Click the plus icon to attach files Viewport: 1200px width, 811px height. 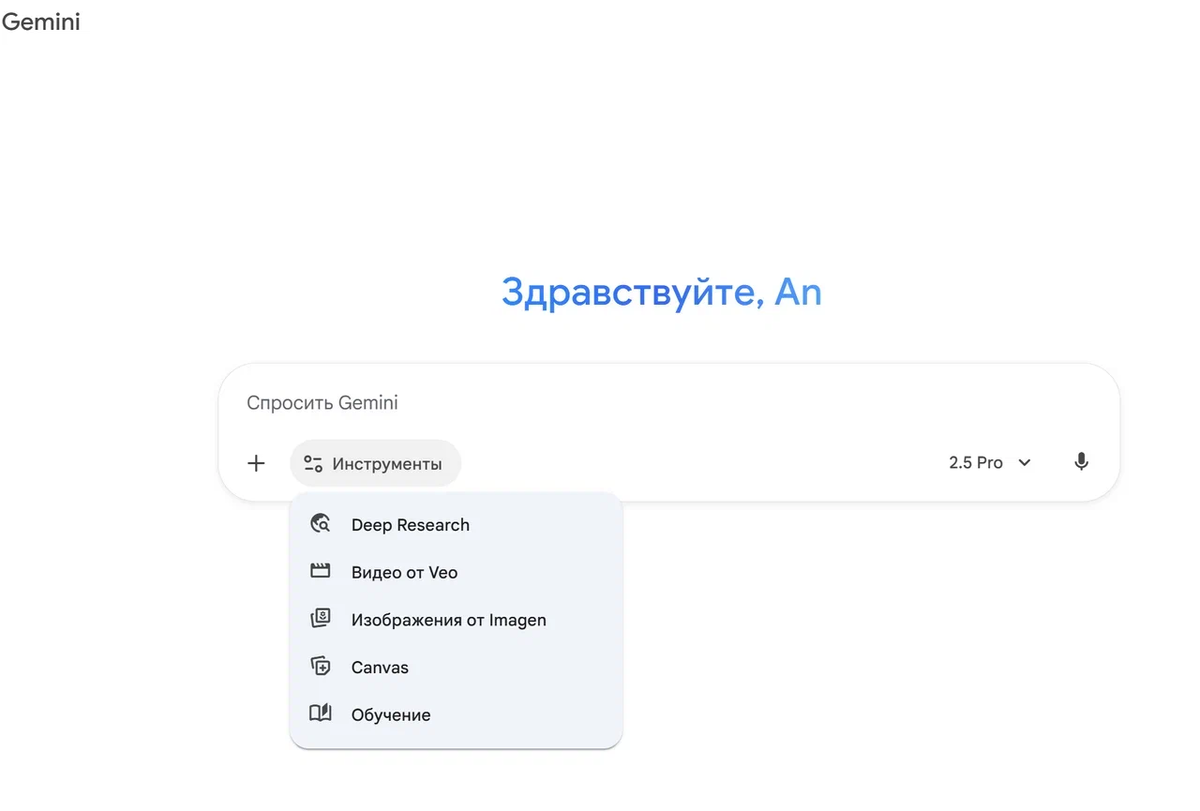256,463
